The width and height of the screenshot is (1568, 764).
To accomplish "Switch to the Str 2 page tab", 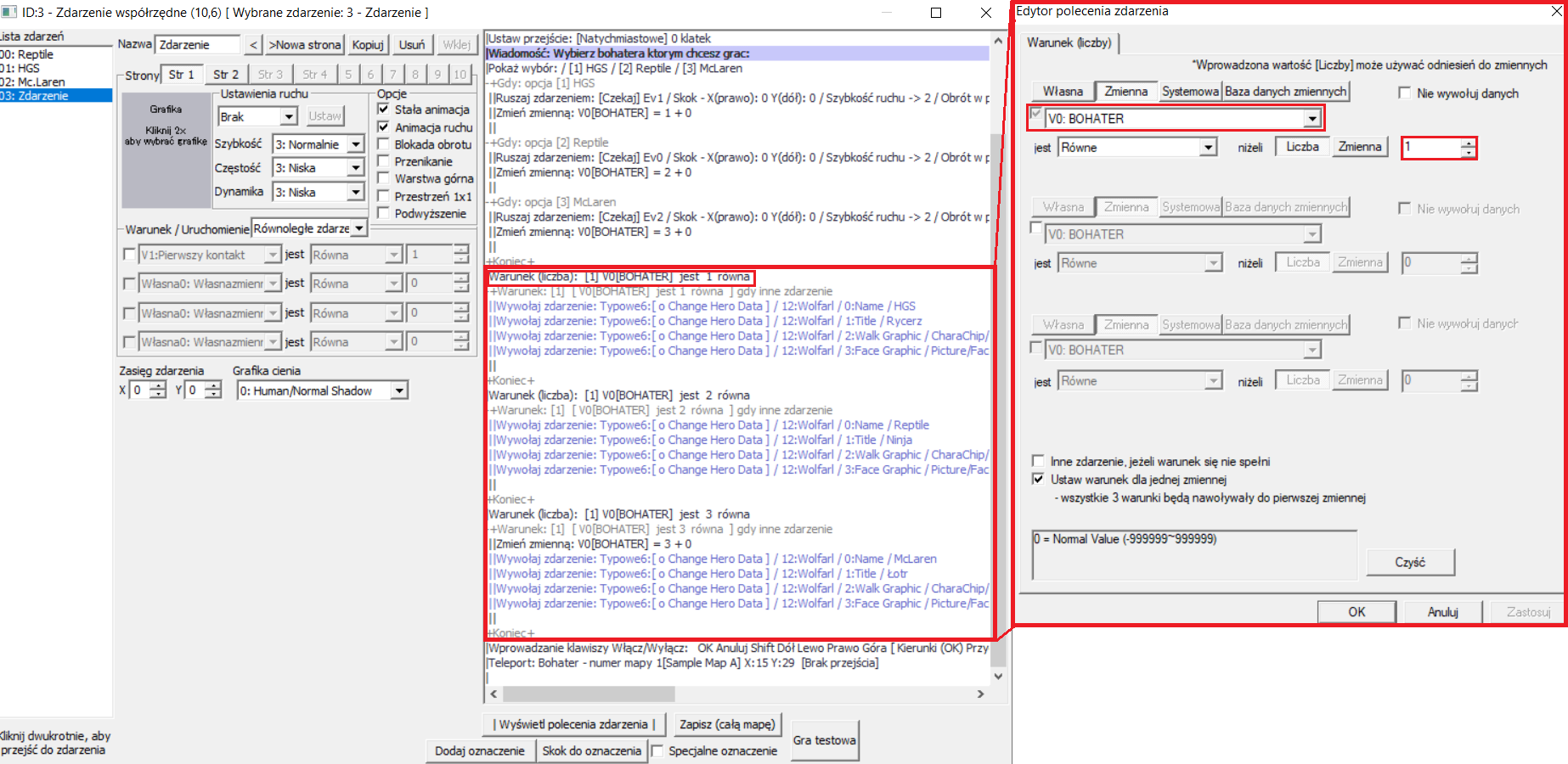I will click(225, 75).
